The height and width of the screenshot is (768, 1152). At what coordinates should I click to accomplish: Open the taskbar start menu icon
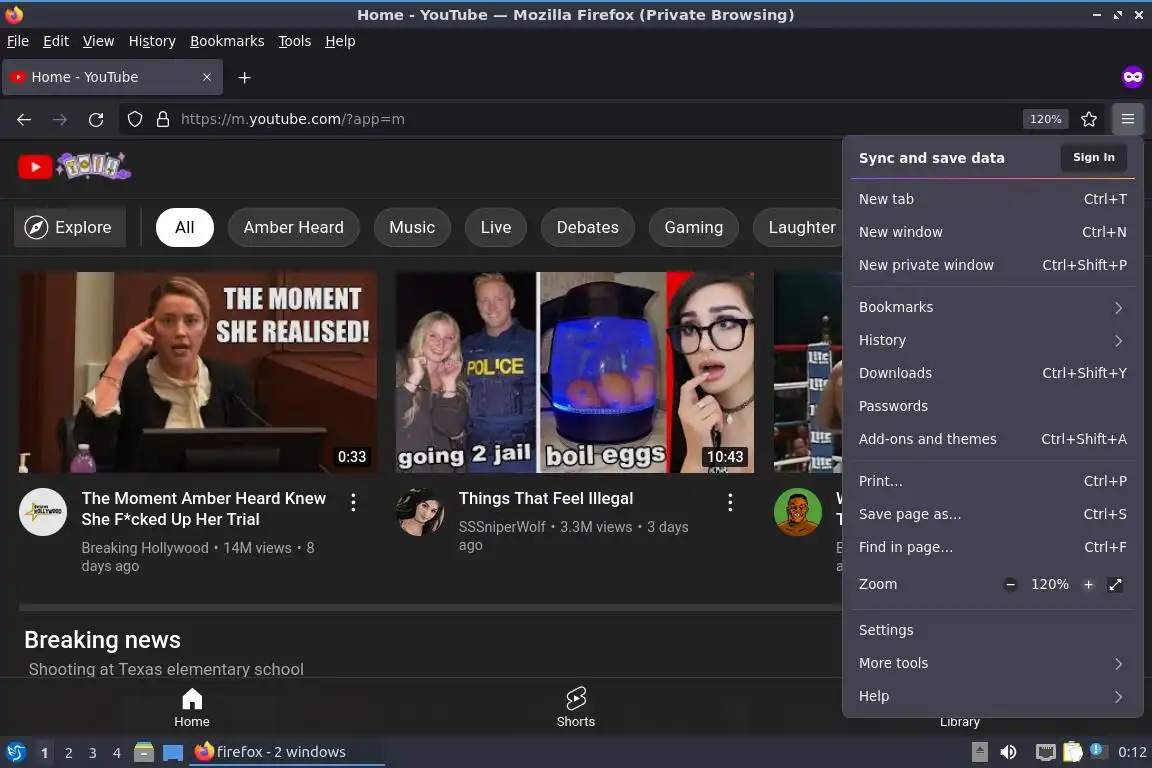click(x=15, y=752)
